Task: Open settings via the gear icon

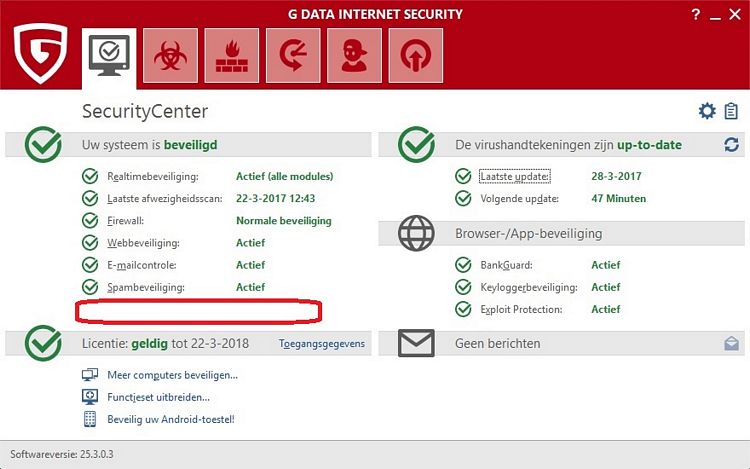Action: [707, 111]
